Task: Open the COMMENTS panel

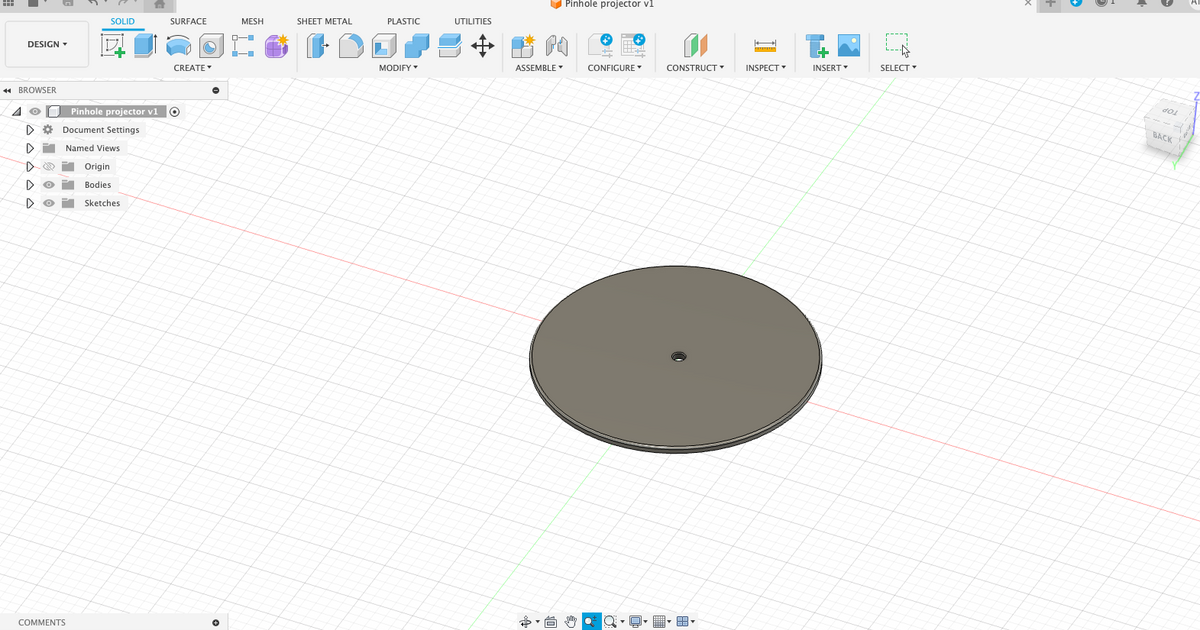Action: pos(42,622)
